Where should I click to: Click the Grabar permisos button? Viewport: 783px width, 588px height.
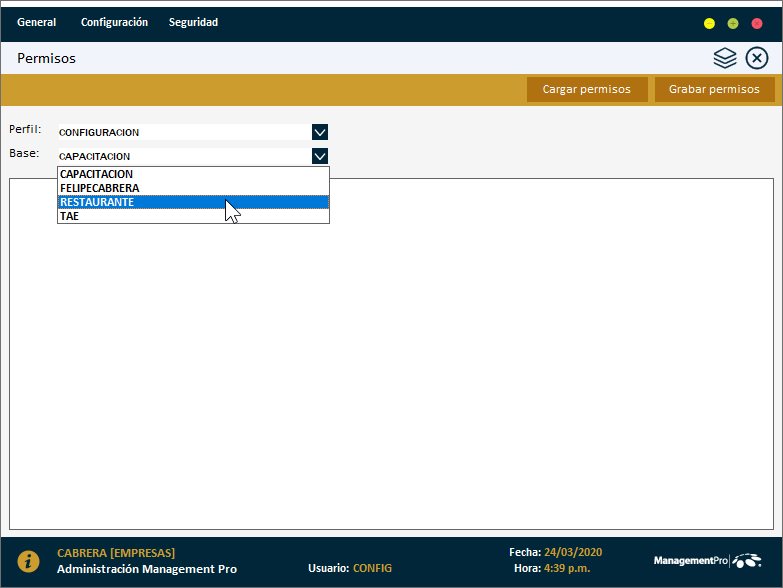click(714, 89)
